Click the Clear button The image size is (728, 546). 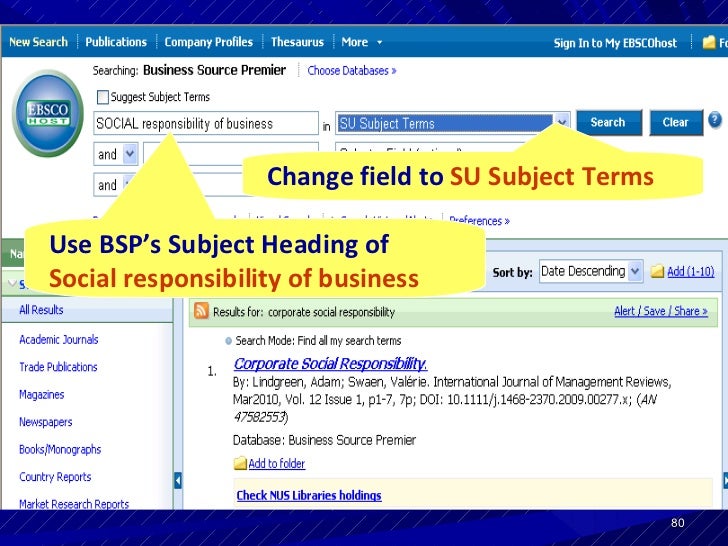676,123
